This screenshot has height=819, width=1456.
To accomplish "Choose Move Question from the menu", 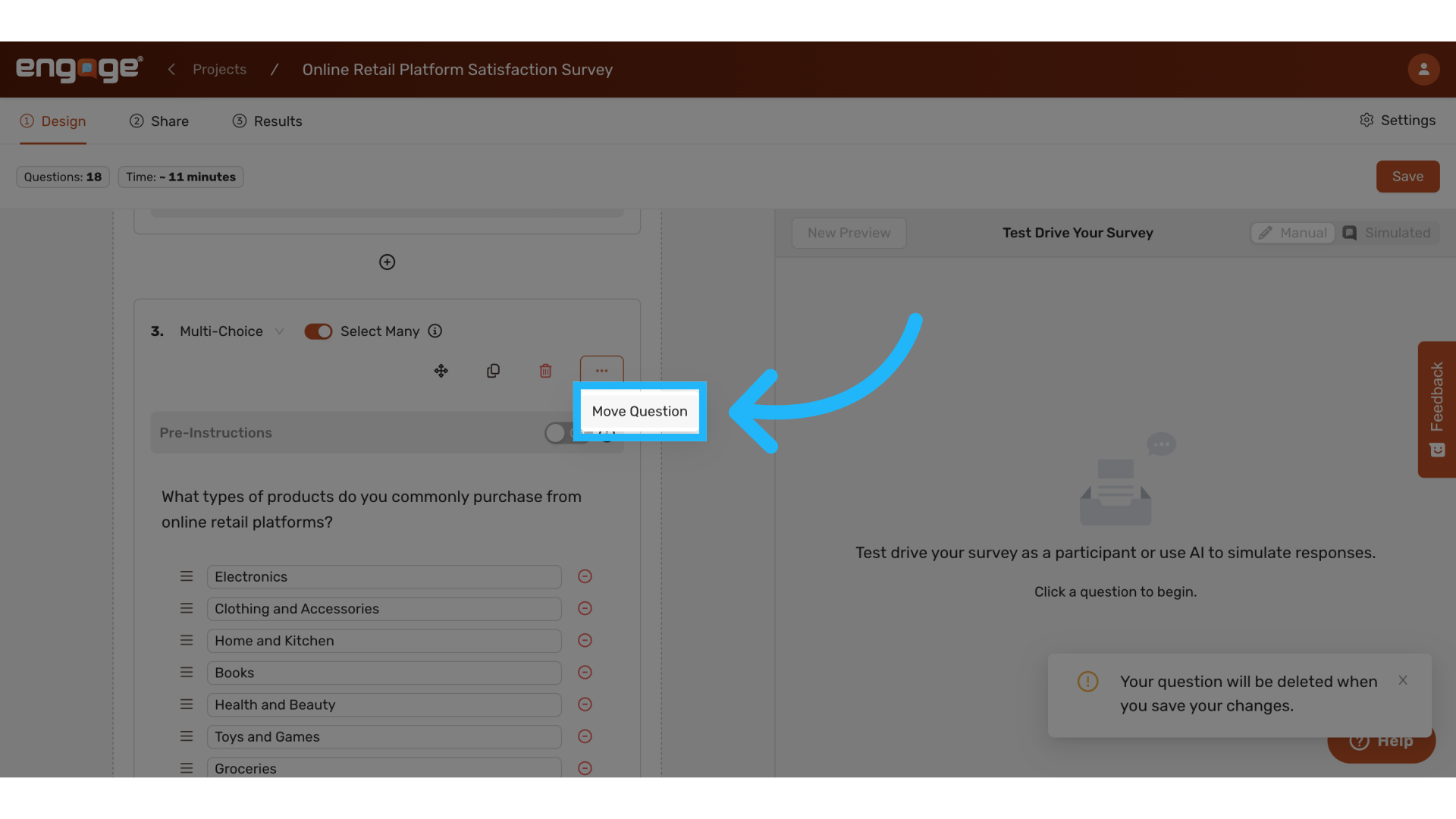I will coord(640,411).
